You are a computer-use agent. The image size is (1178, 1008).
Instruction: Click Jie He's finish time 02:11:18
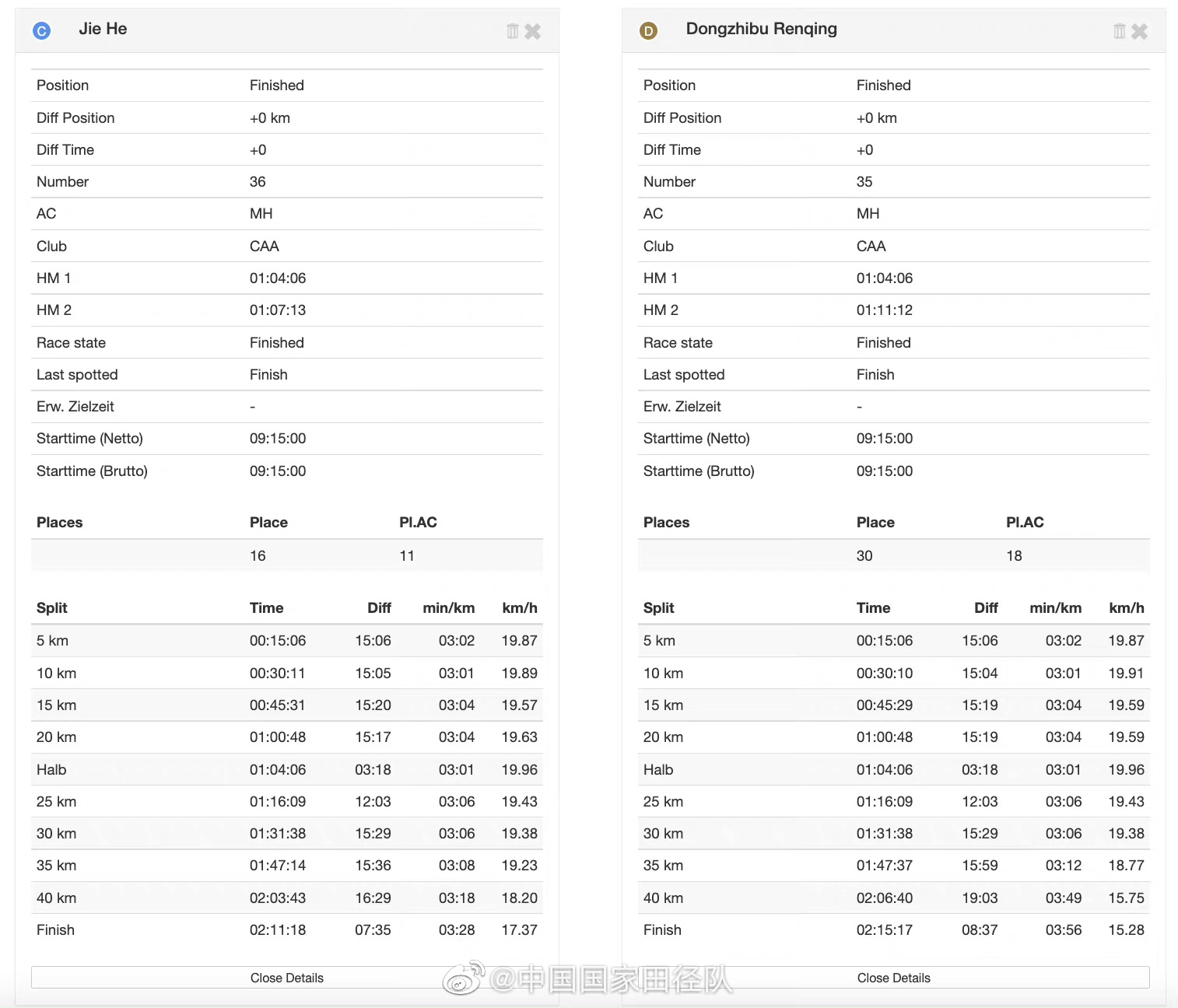[278, 929]
